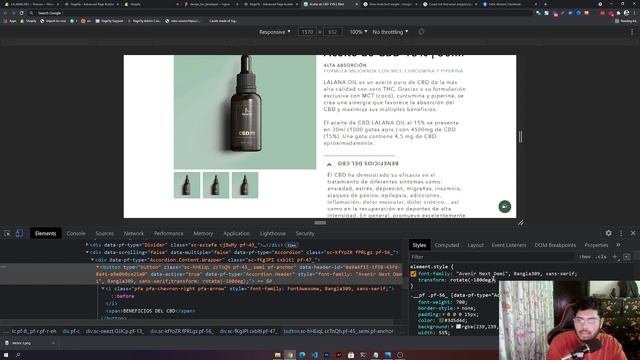640x360 pixels.
Task: Click the accordion chevron beside flipped header
Action: (329, 164)
